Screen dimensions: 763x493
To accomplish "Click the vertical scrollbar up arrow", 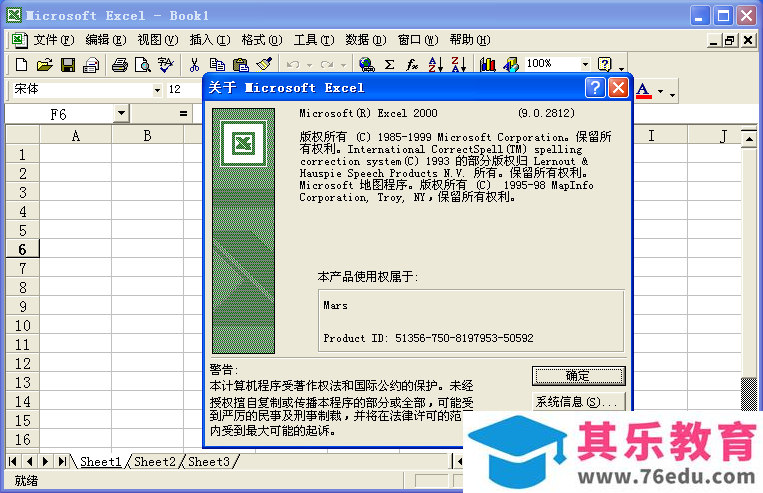I will click(x=749, y=139).
